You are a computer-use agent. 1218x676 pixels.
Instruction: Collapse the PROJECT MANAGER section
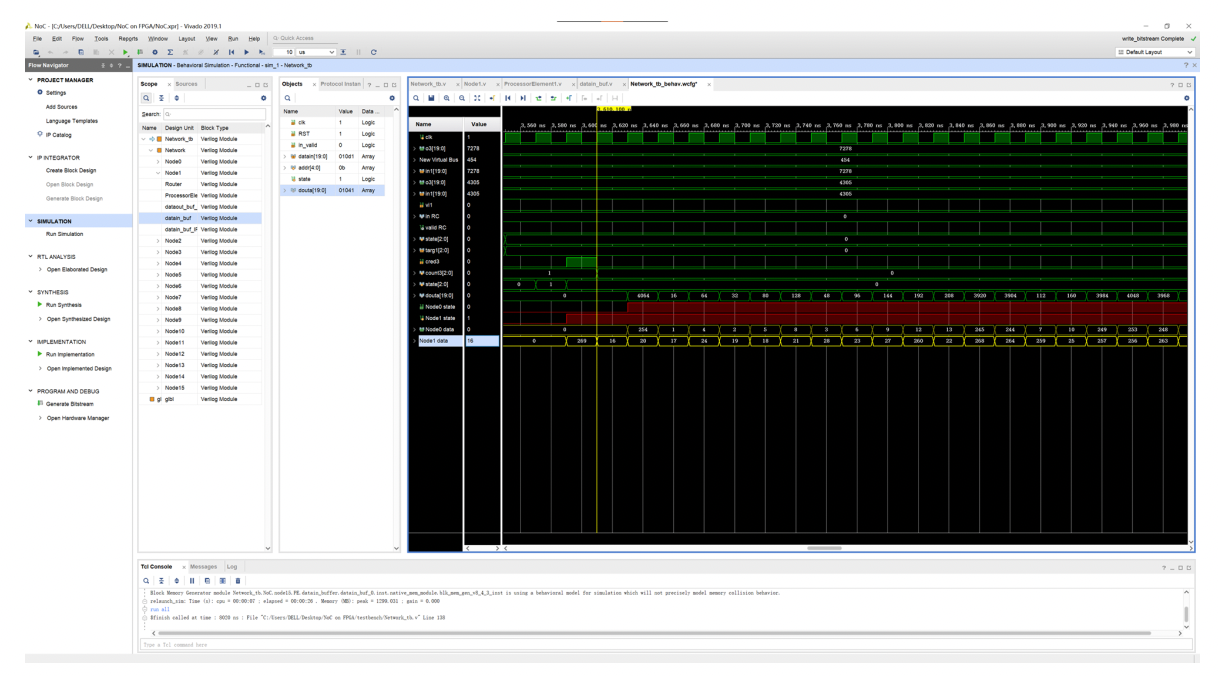coord(30,80)
